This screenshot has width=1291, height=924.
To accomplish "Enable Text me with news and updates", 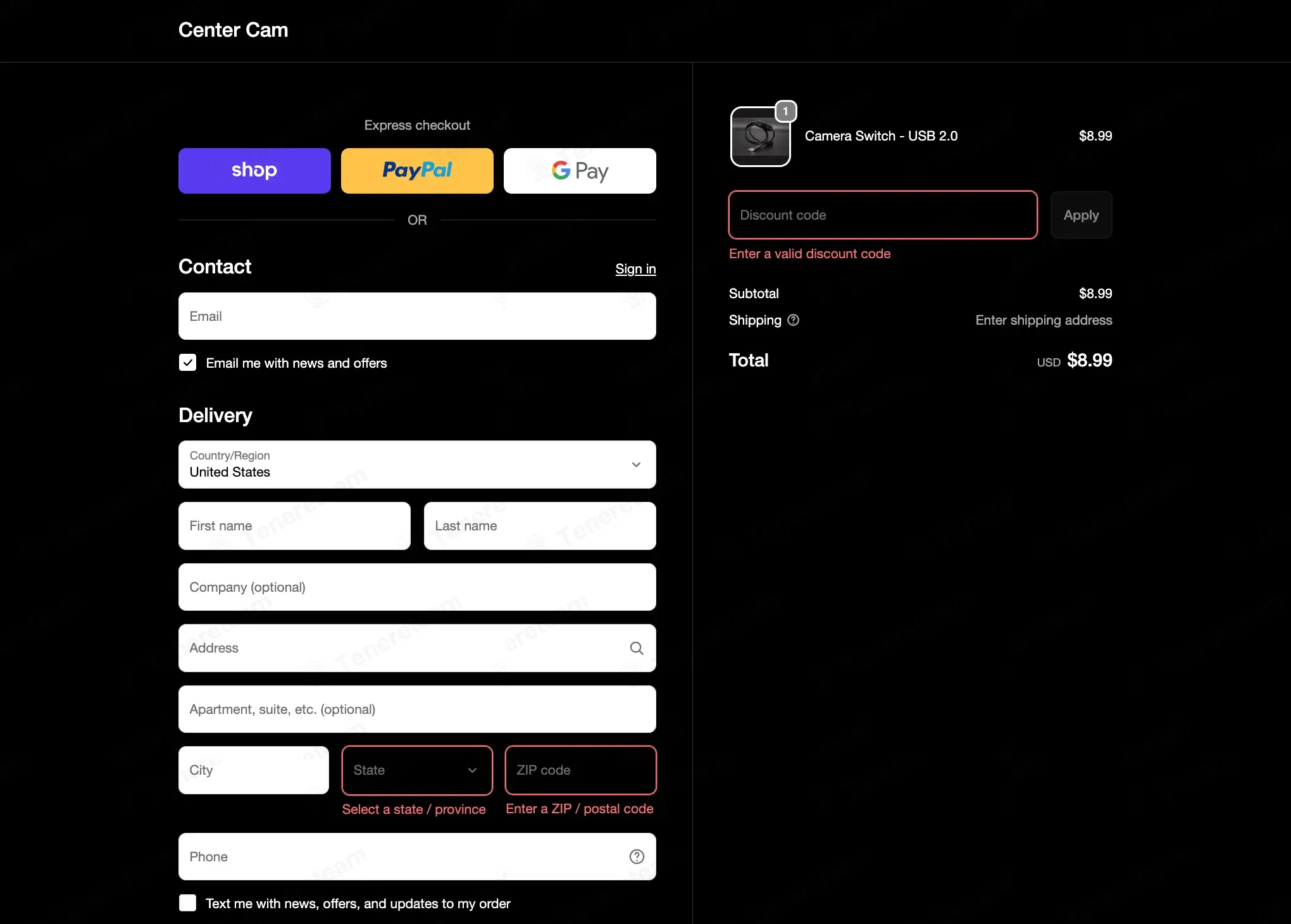I will pyautogui.click(x=187, y=903).
